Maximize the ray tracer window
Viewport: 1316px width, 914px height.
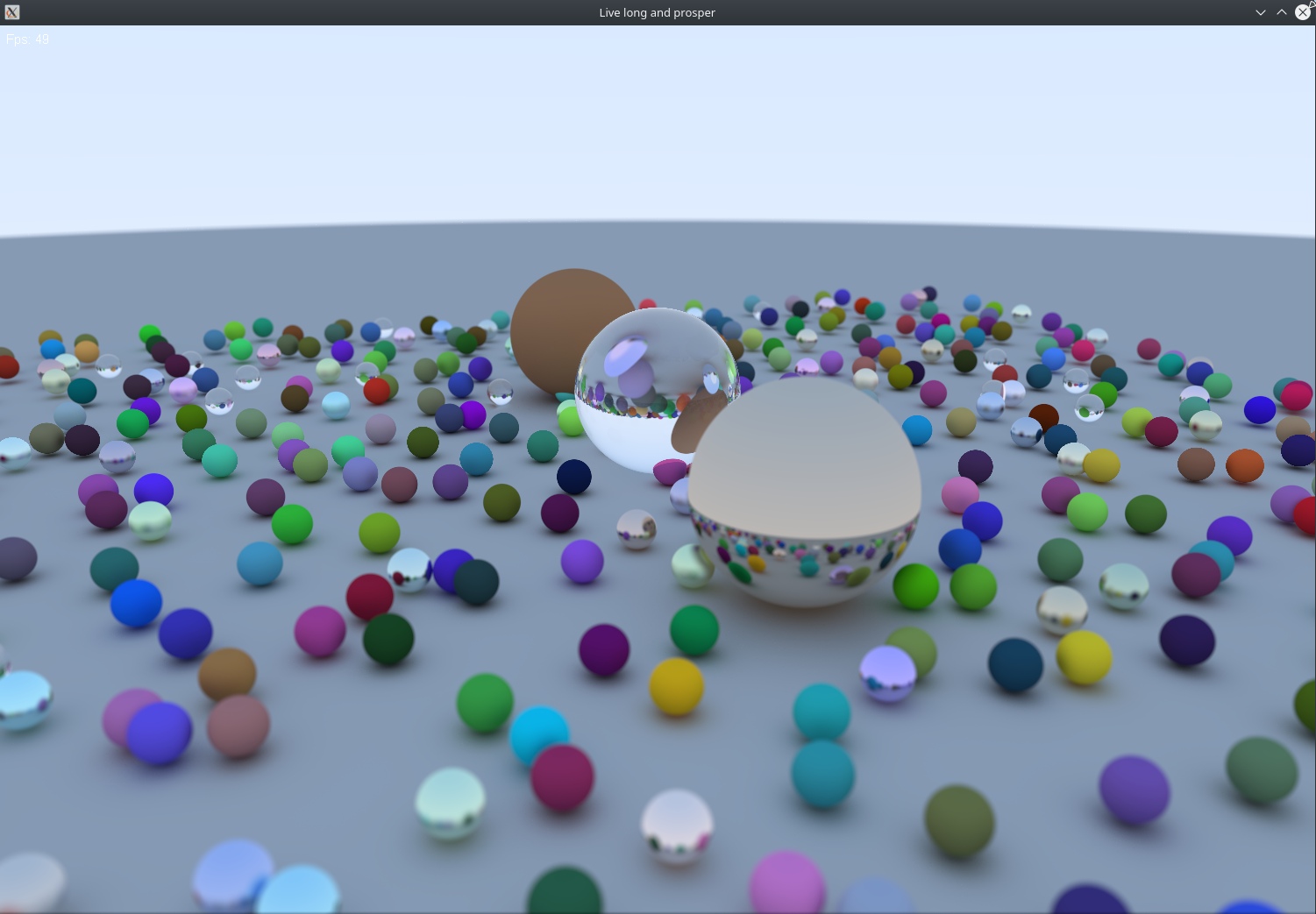1282,12
